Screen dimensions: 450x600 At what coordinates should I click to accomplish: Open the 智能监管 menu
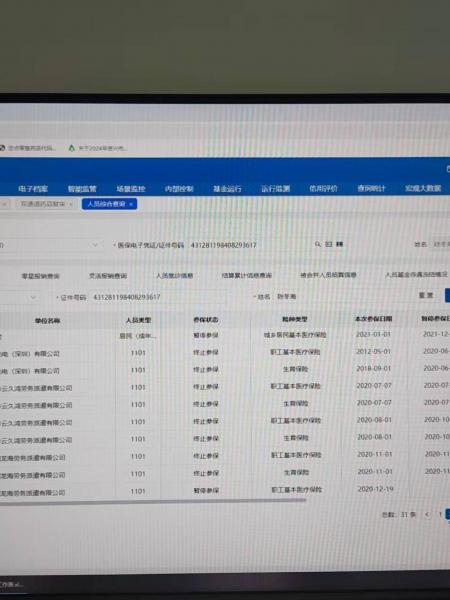pyautogui.click(x=82, y=189)
